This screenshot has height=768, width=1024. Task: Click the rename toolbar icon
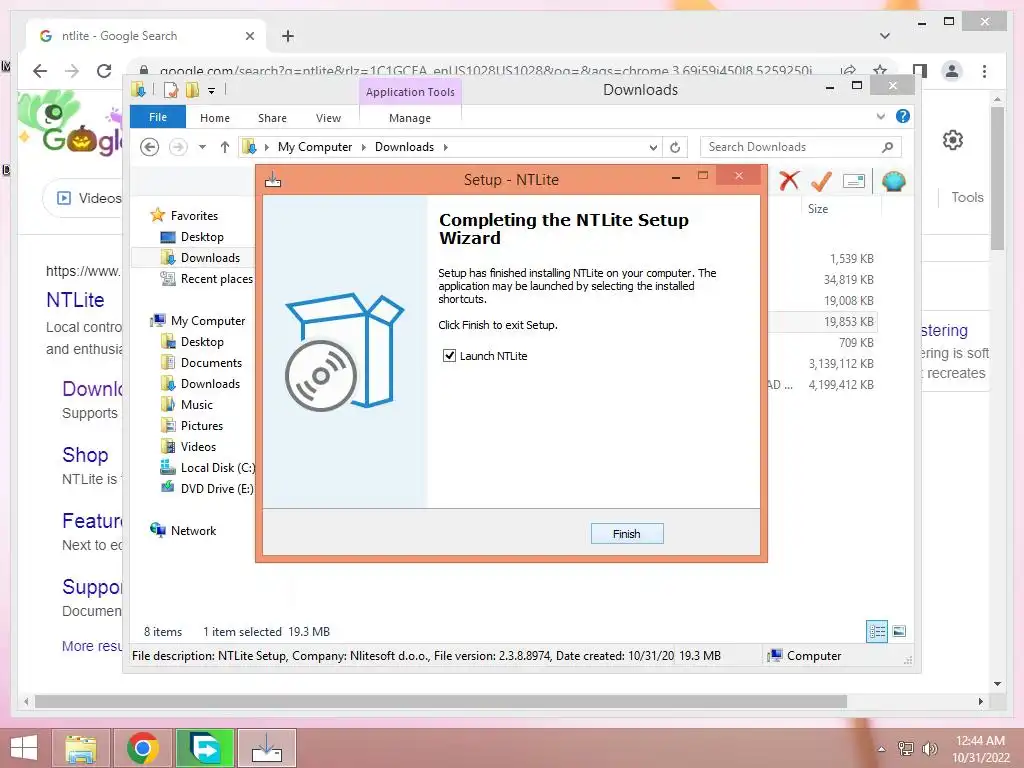tap(854, 181)
